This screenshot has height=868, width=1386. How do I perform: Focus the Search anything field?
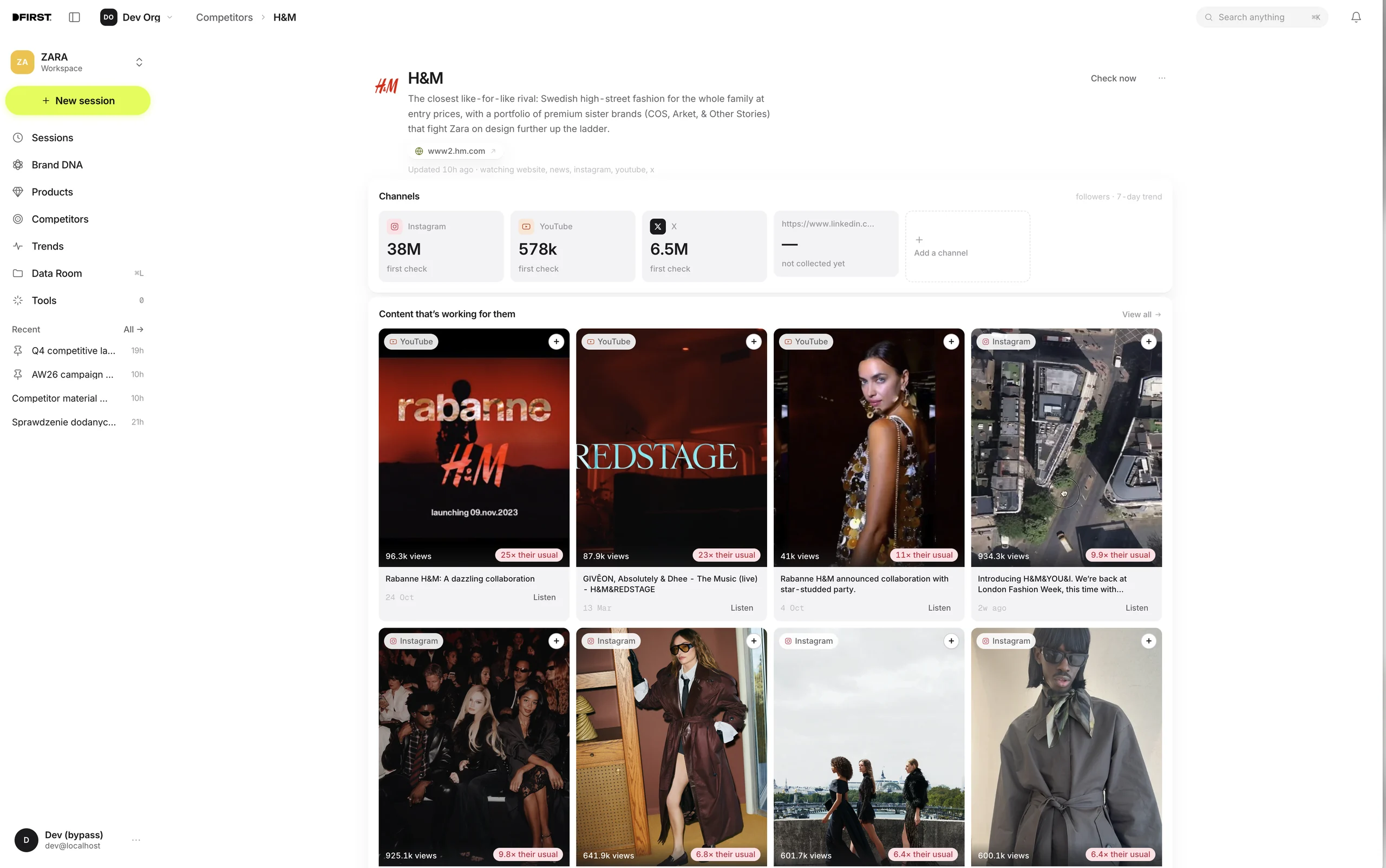pyautogui.click(x=1262, y=17)
